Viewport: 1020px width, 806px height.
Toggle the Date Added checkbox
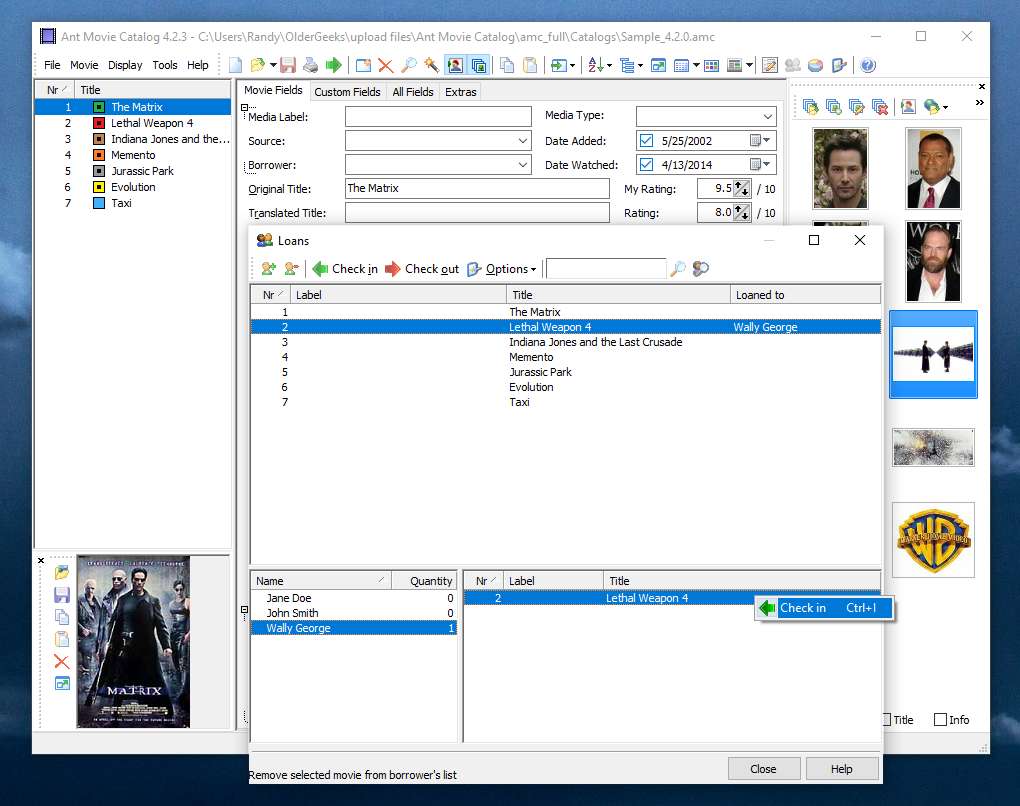point(646,141)
